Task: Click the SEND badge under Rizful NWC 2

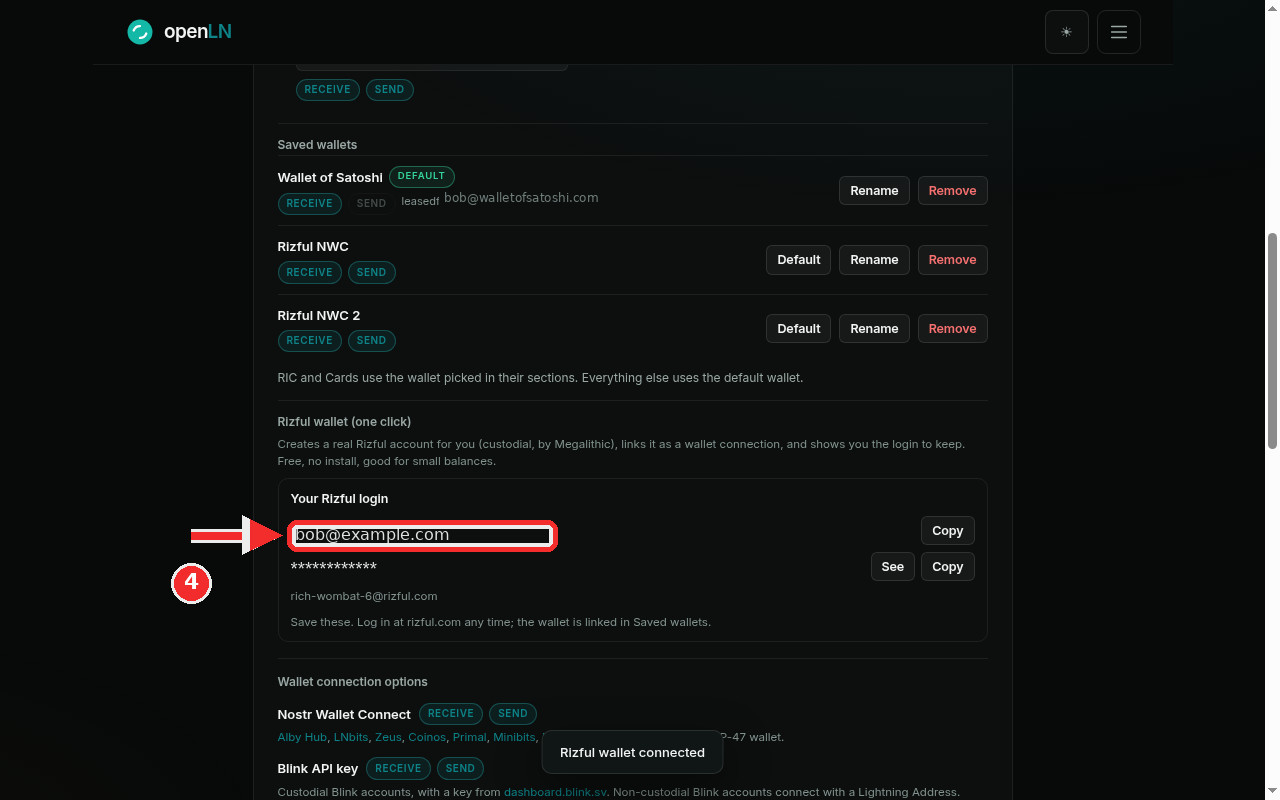Action: pyautogui.click(x=371, y=341)
